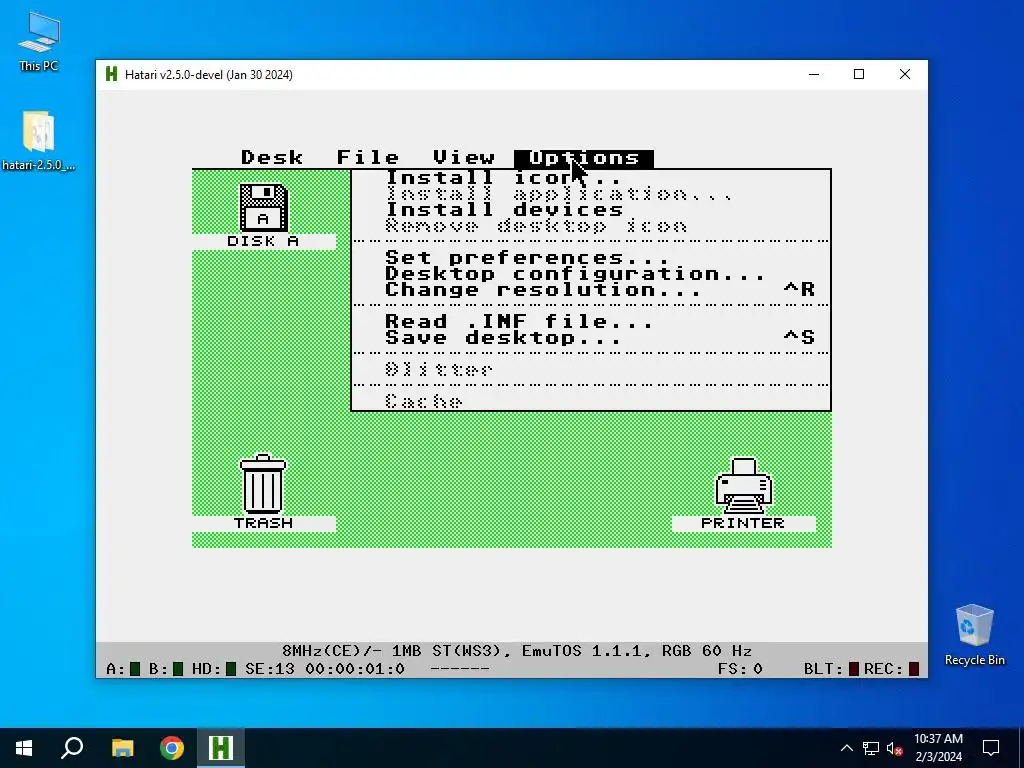Click the floppy B: drive LED indicator
The height and width of the screenshot is (768, 1024).
[x=178, y=669]
